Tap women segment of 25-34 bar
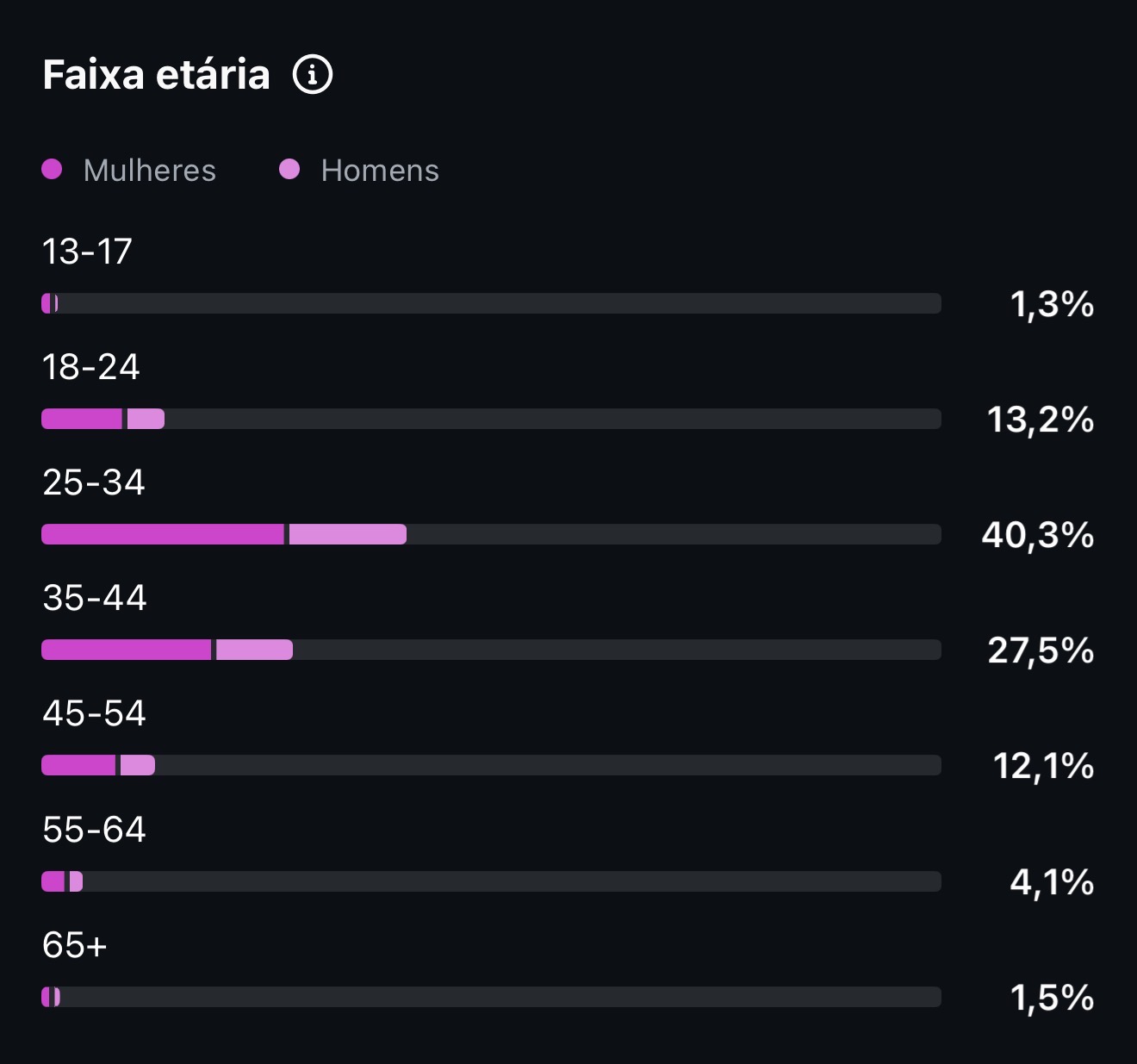1137x1064 pixels. (163, 534)
